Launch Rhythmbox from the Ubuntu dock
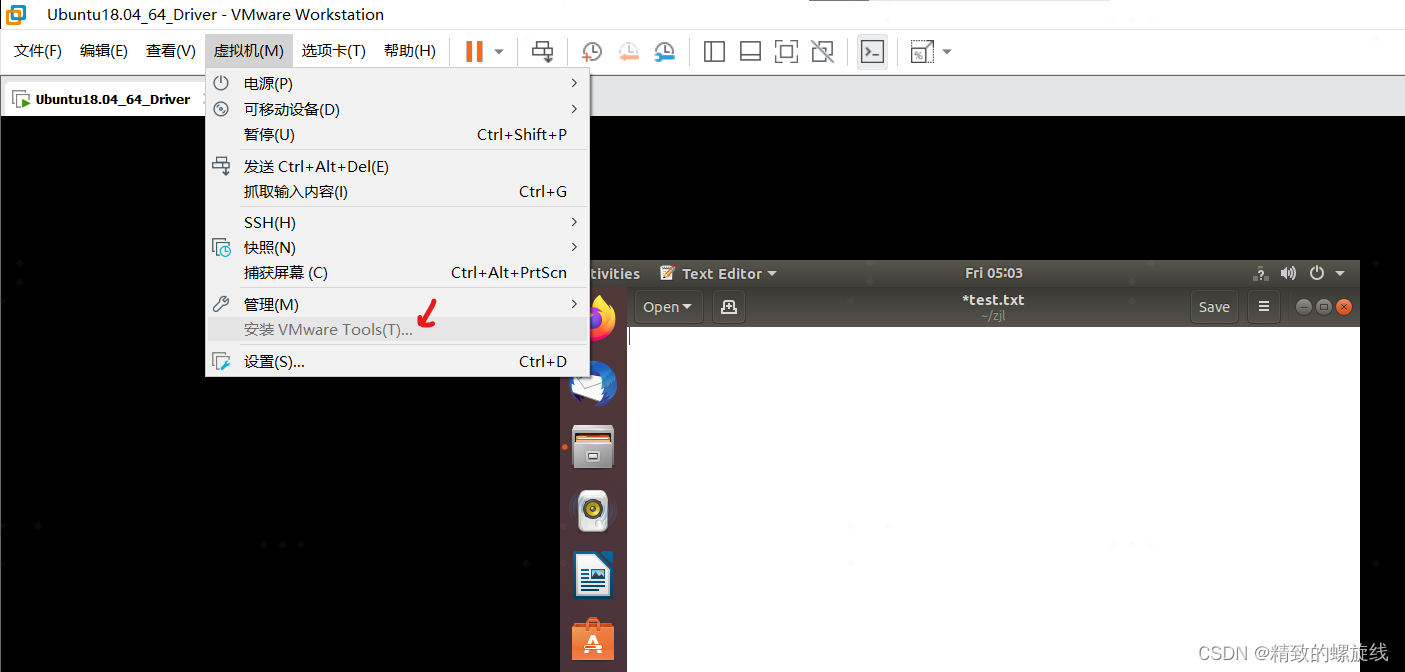1405x672 pixels. point(593,511)
